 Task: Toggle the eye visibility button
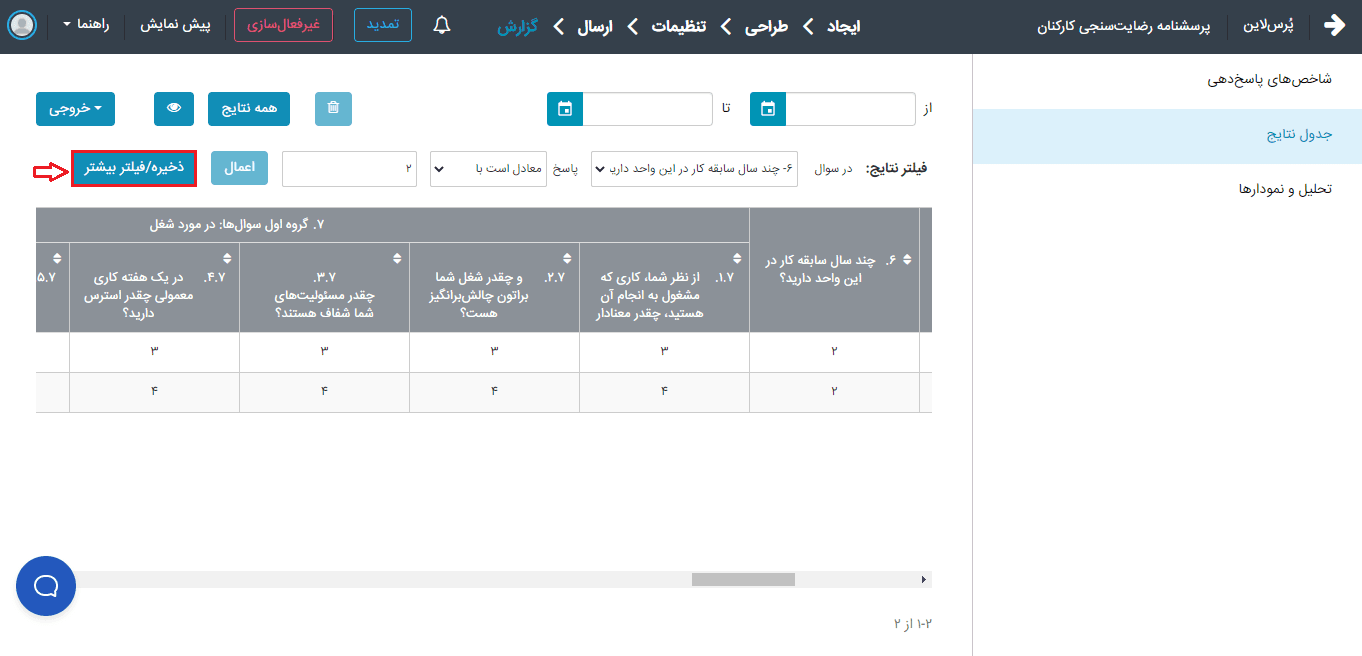click(174, 109)
